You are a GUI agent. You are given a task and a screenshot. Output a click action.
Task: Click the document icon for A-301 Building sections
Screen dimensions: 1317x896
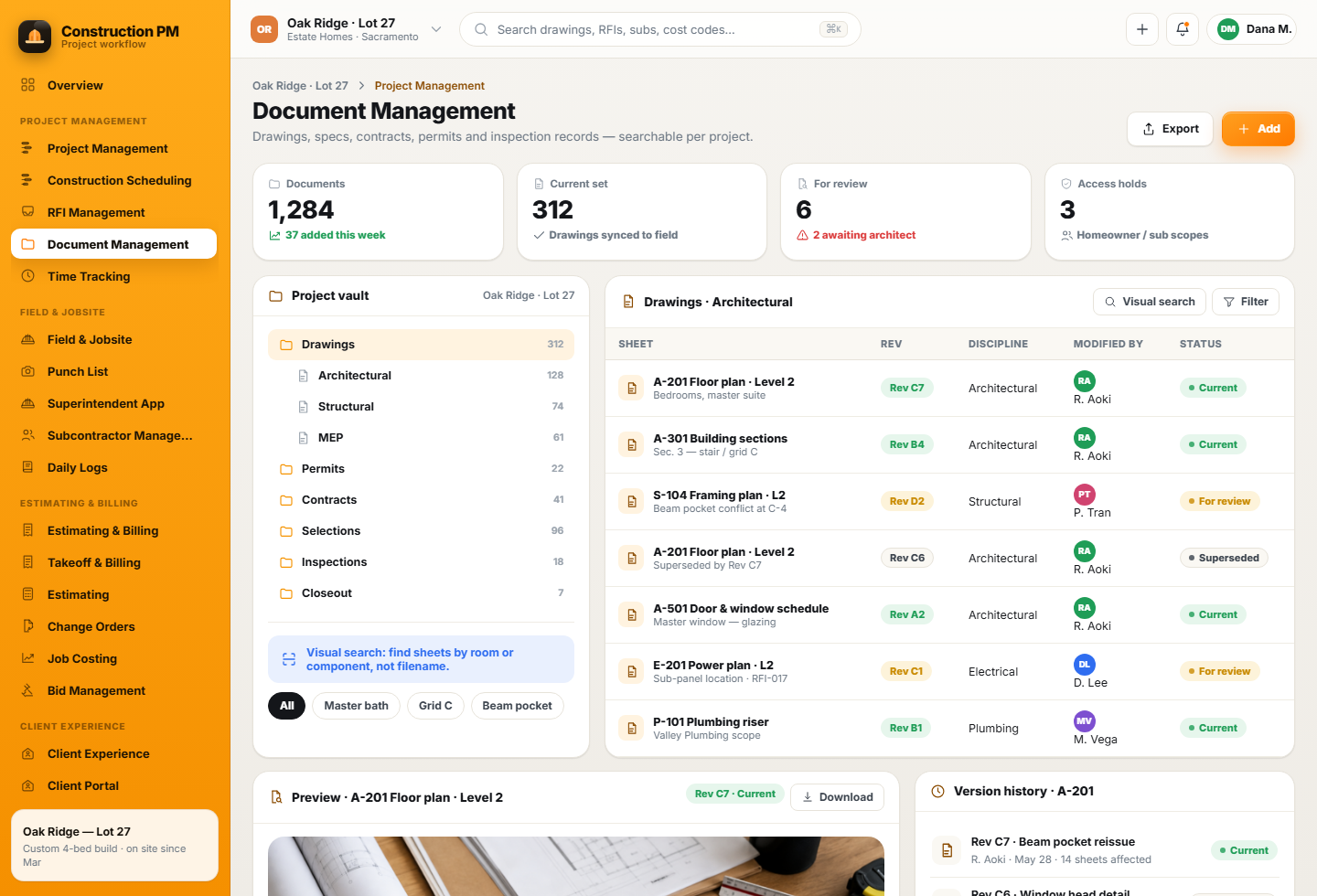coord(631,444)
